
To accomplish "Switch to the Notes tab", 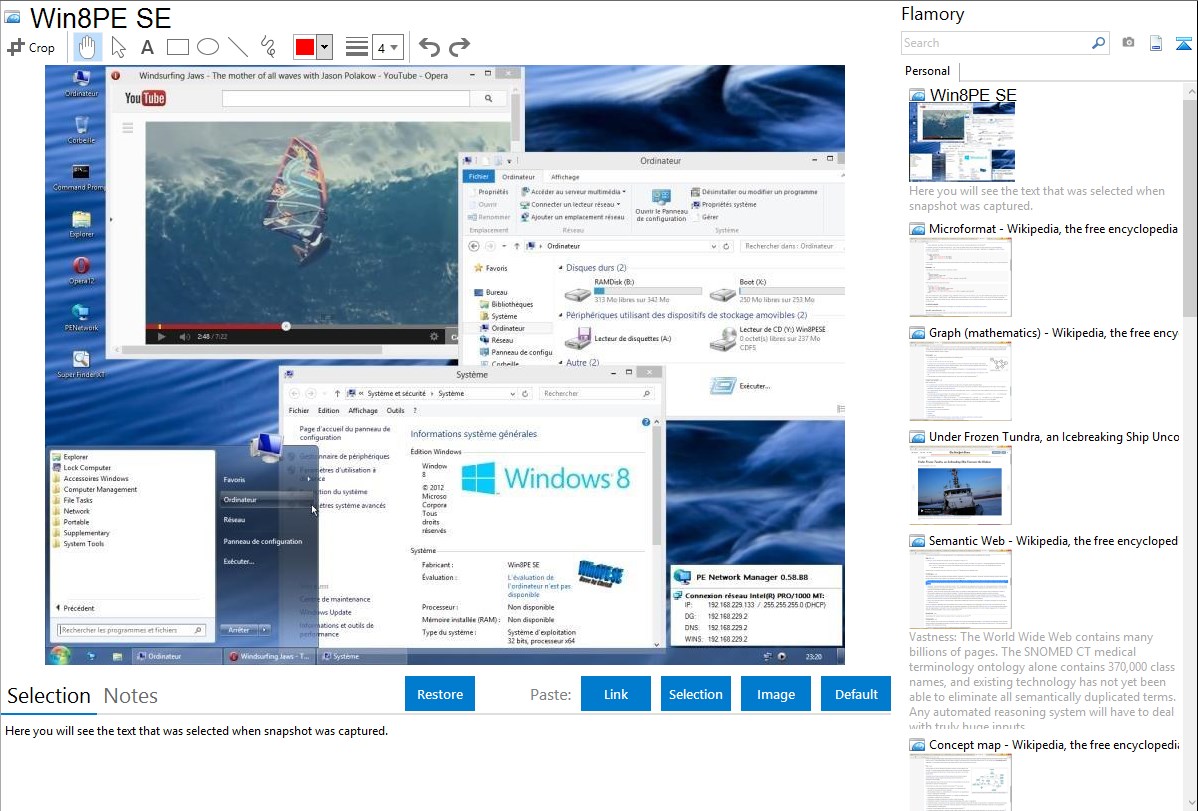I will point(131,696).
